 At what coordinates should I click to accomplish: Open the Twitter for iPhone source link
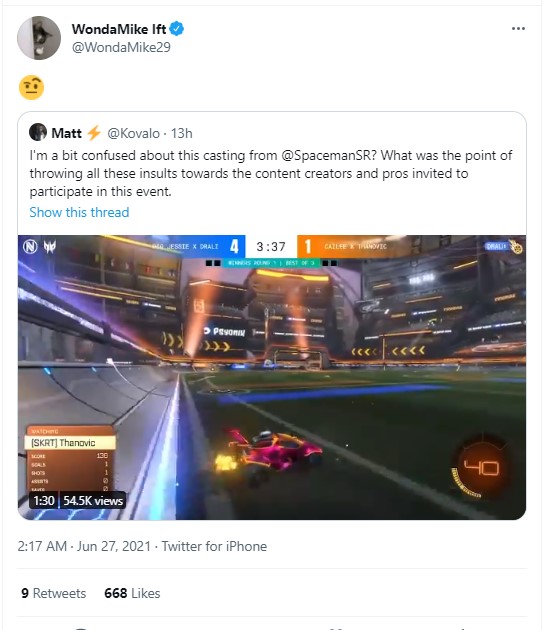pyautogui.click(x=214, y=546)
